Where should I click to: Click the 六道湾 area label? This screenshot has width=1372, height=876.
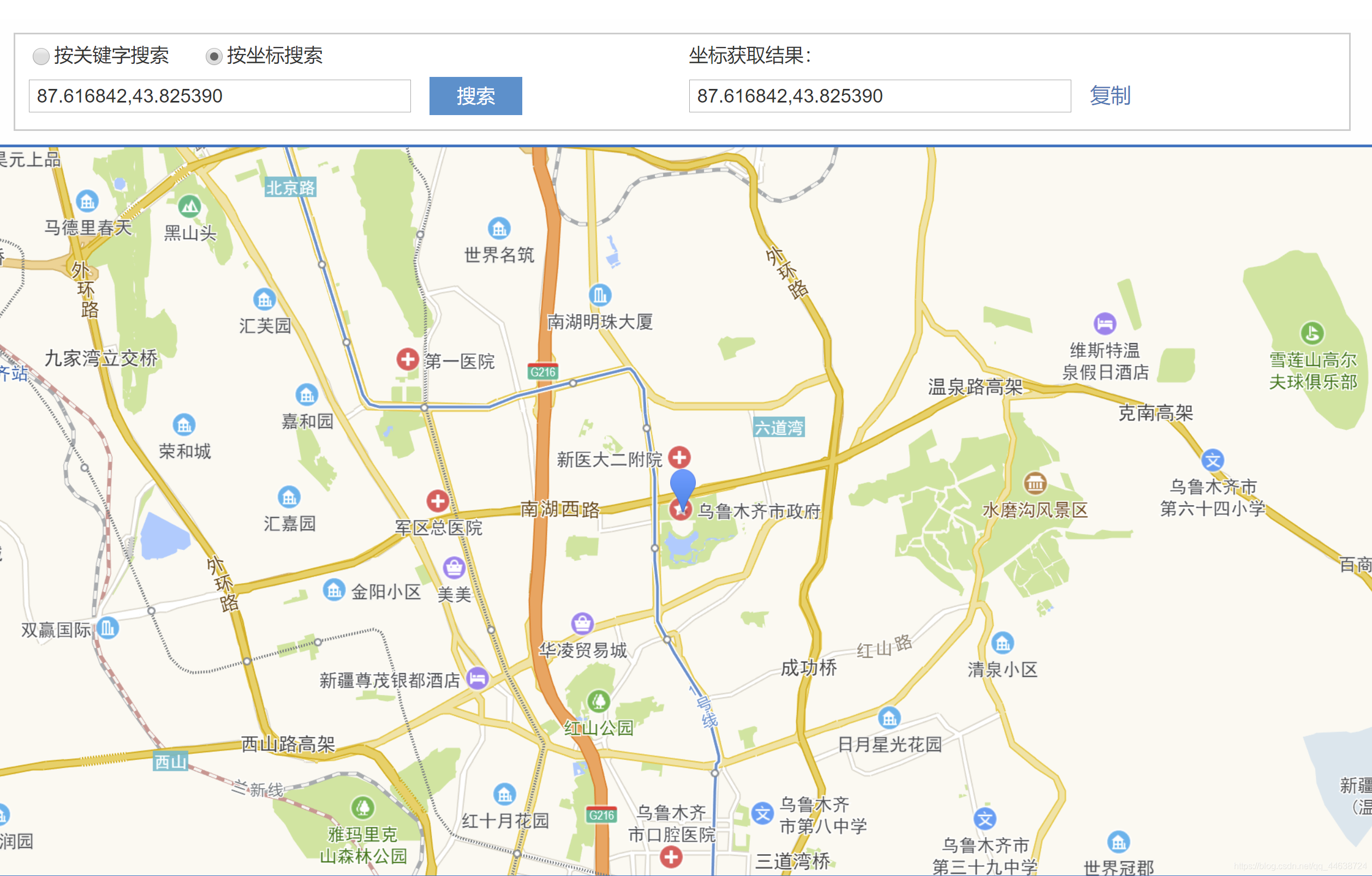[778, 427]
